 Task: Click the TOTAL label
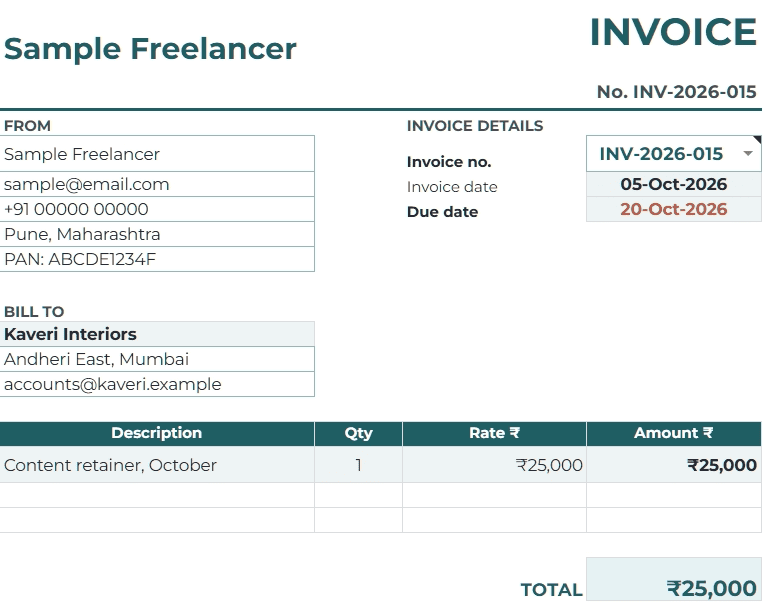(552, 589)
